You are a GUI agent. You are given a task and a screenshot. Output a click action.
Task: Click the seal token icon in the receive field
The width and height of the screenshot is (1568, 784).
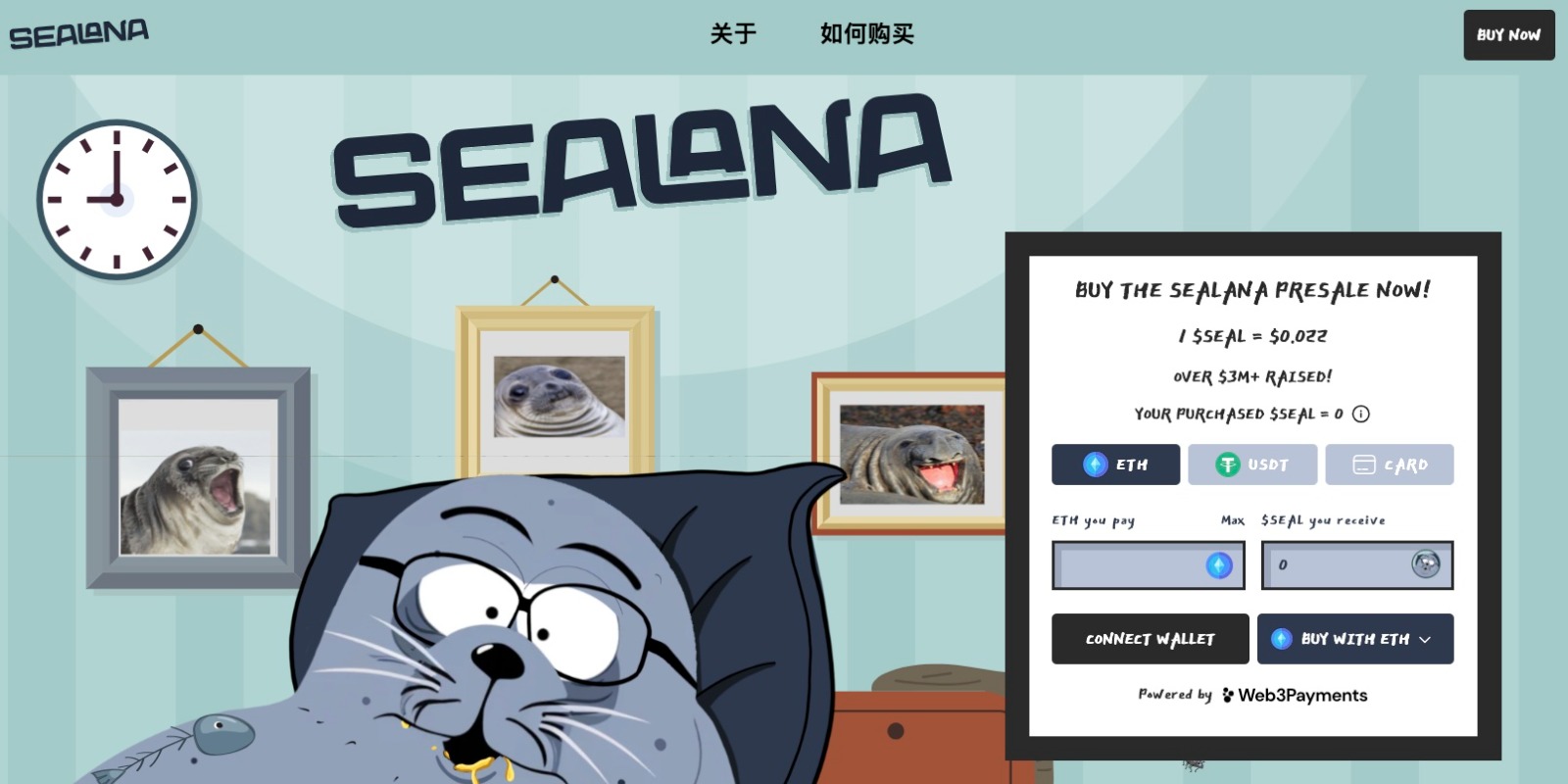click(1426, 564)
